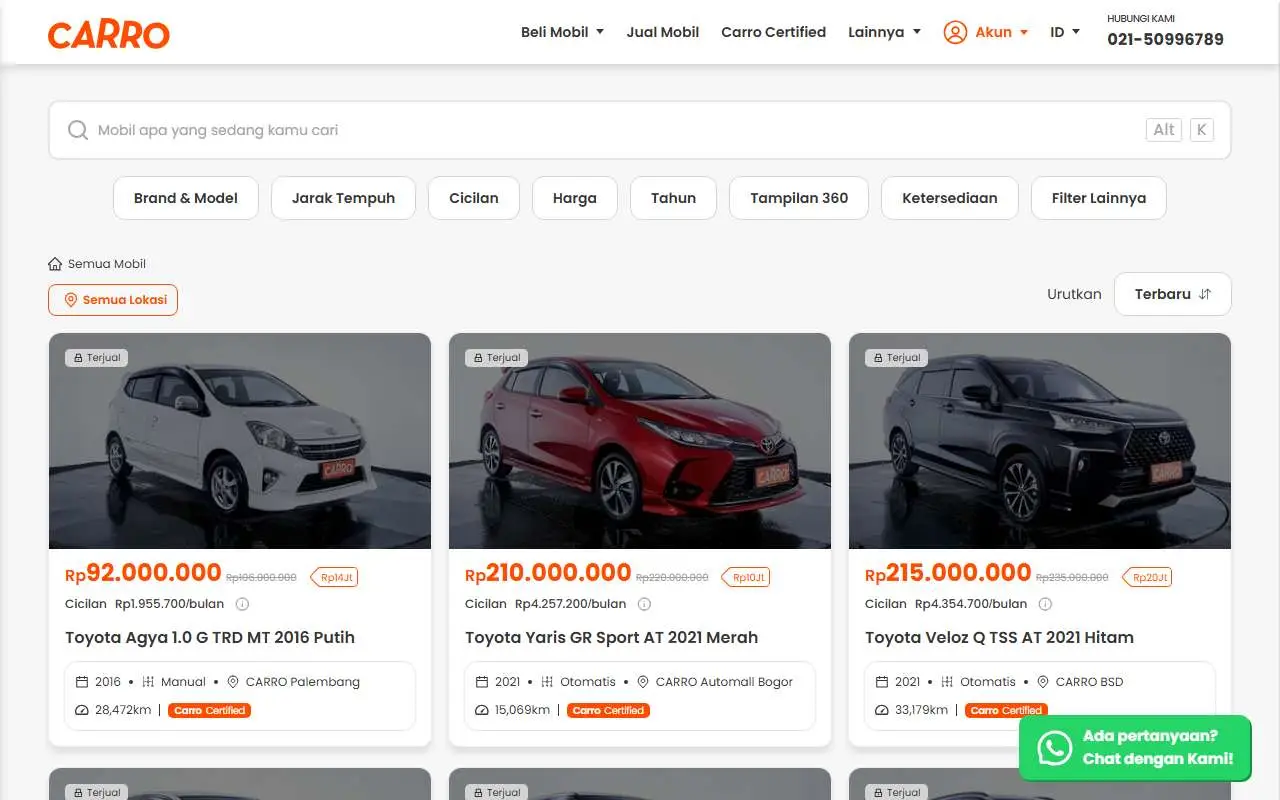Image resolution: width=1280 pixels, height=800 pixels.
Task: Click the Rp14Jt discount tag
Action: 334,577
